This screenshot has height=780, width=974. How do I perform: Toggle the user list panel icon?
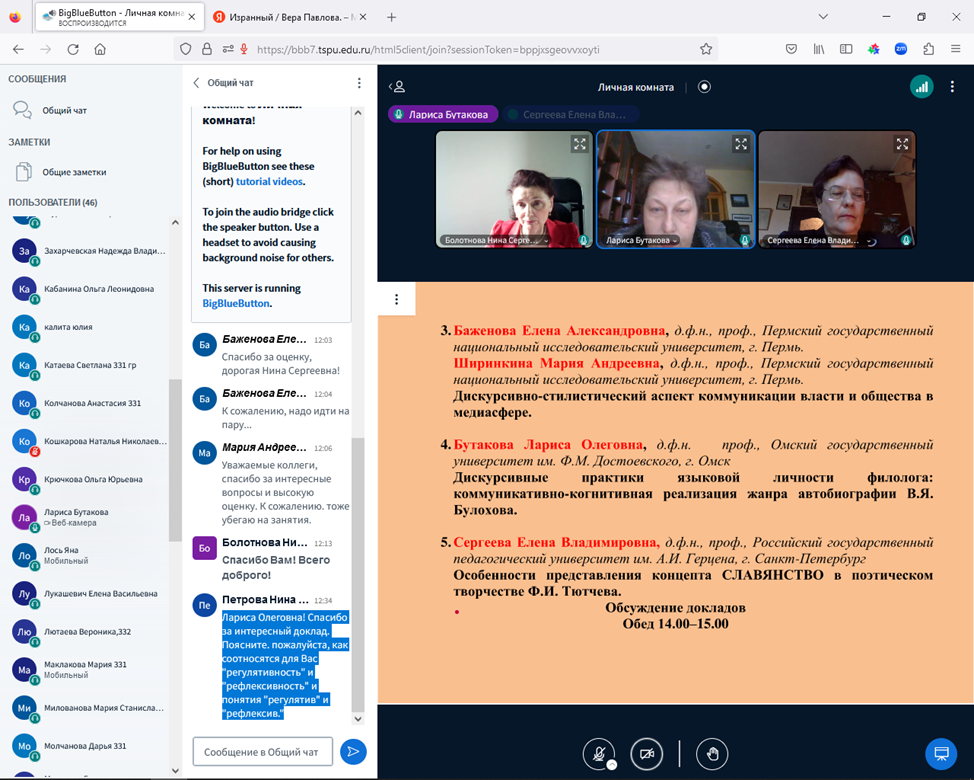click(x=397, y=87)
